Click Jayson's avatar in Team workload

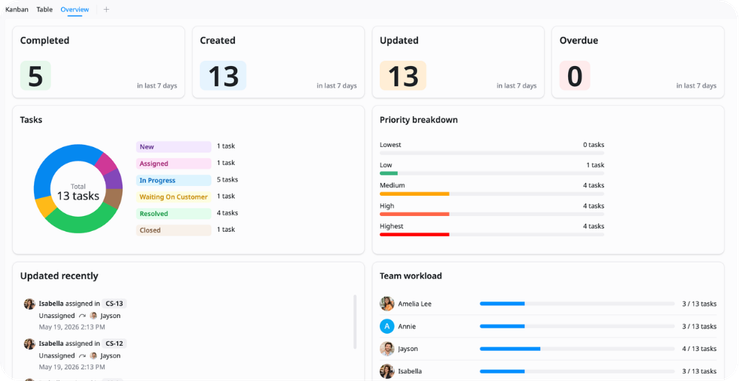(387, 349)
